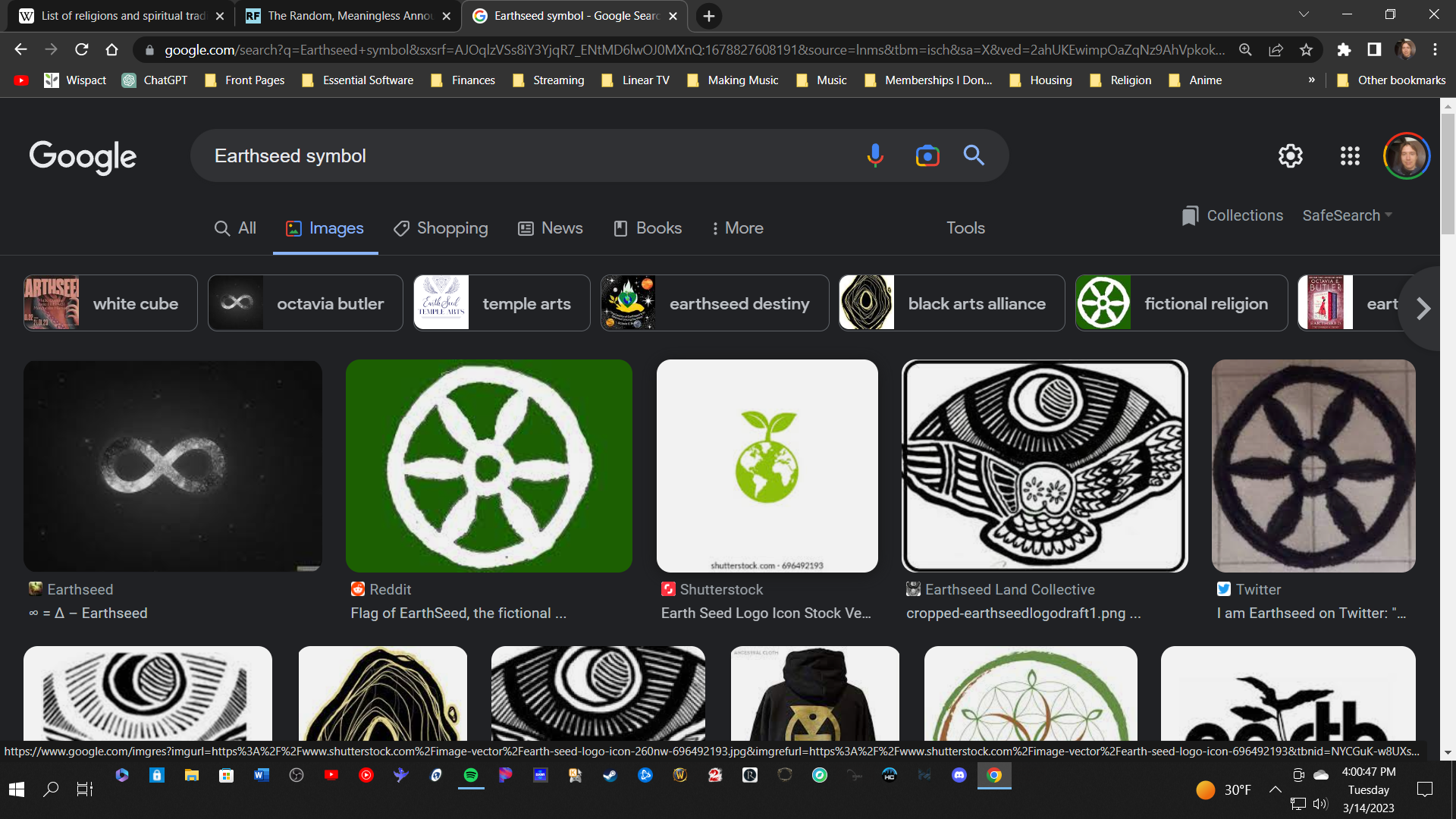Filter by white cube chip
This screenshot has height=819, width=1456.
click(110, 303)
